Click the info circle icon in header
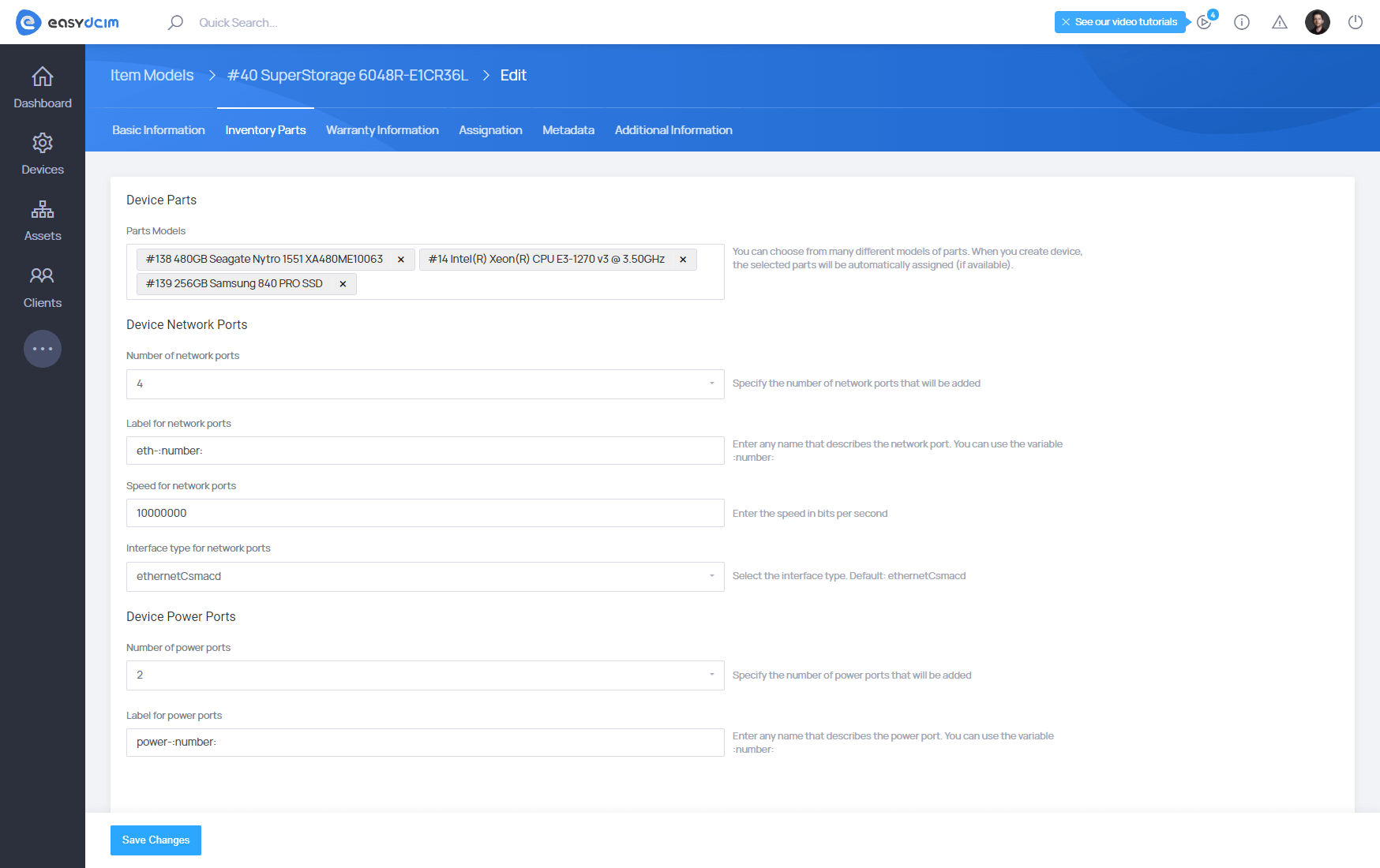Viewport: 1380px width, 868px height. click(x=1242, y=22)
